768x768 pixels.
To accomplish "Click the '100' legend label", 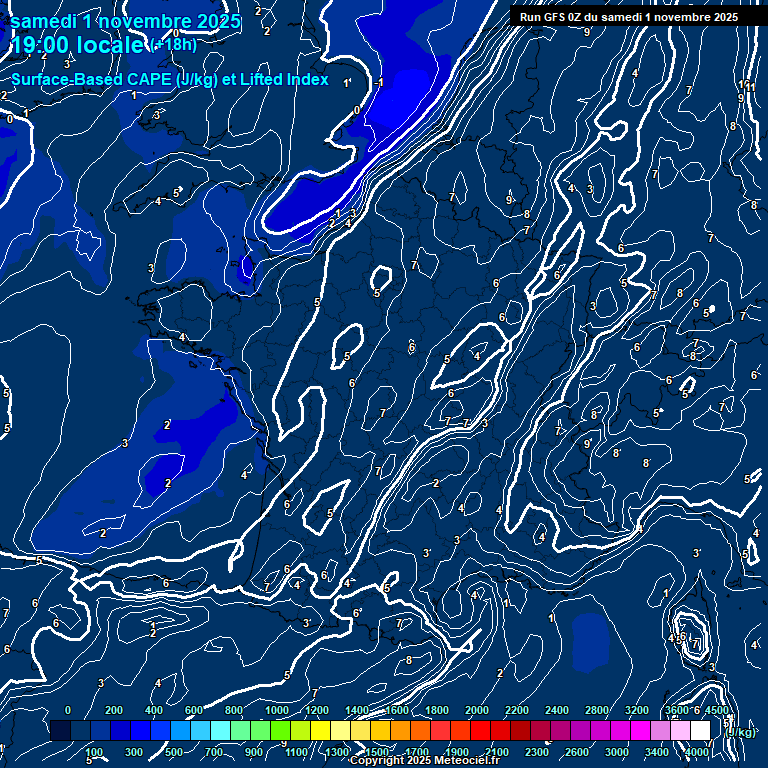I will click(94, 752).
